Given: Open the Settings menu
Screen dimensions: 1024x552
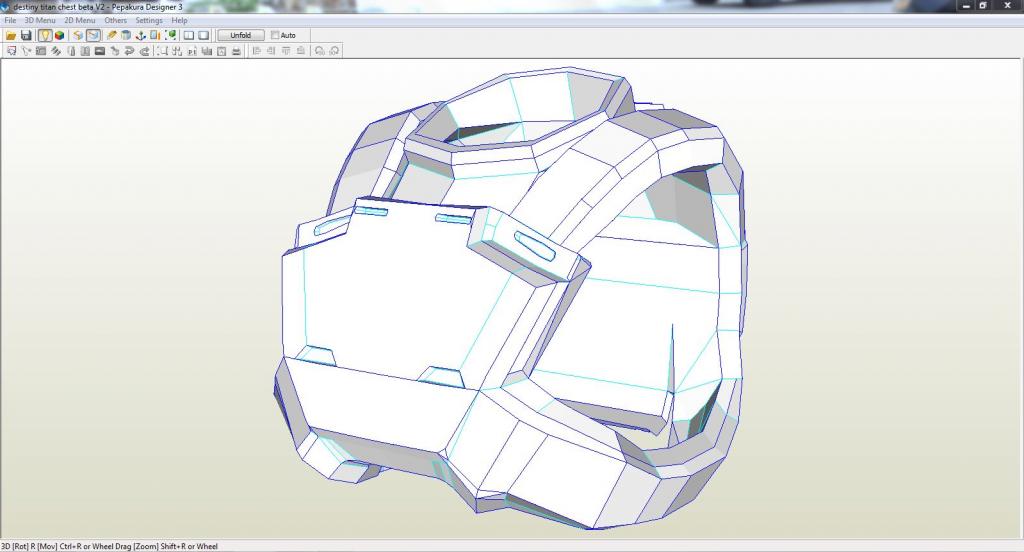Looking at the screenshot, I should coord(149,20).
